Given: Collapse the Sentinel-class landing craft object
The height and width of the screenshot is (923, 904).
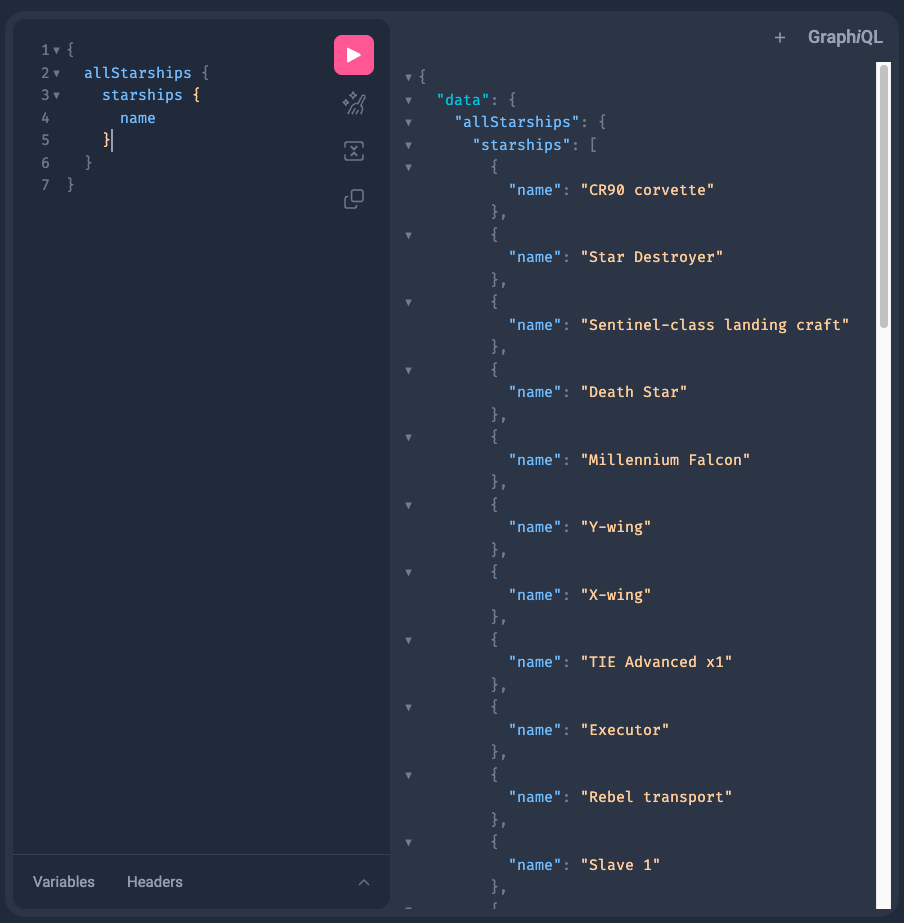Looking at the screenshot, I should click(408, 303).
